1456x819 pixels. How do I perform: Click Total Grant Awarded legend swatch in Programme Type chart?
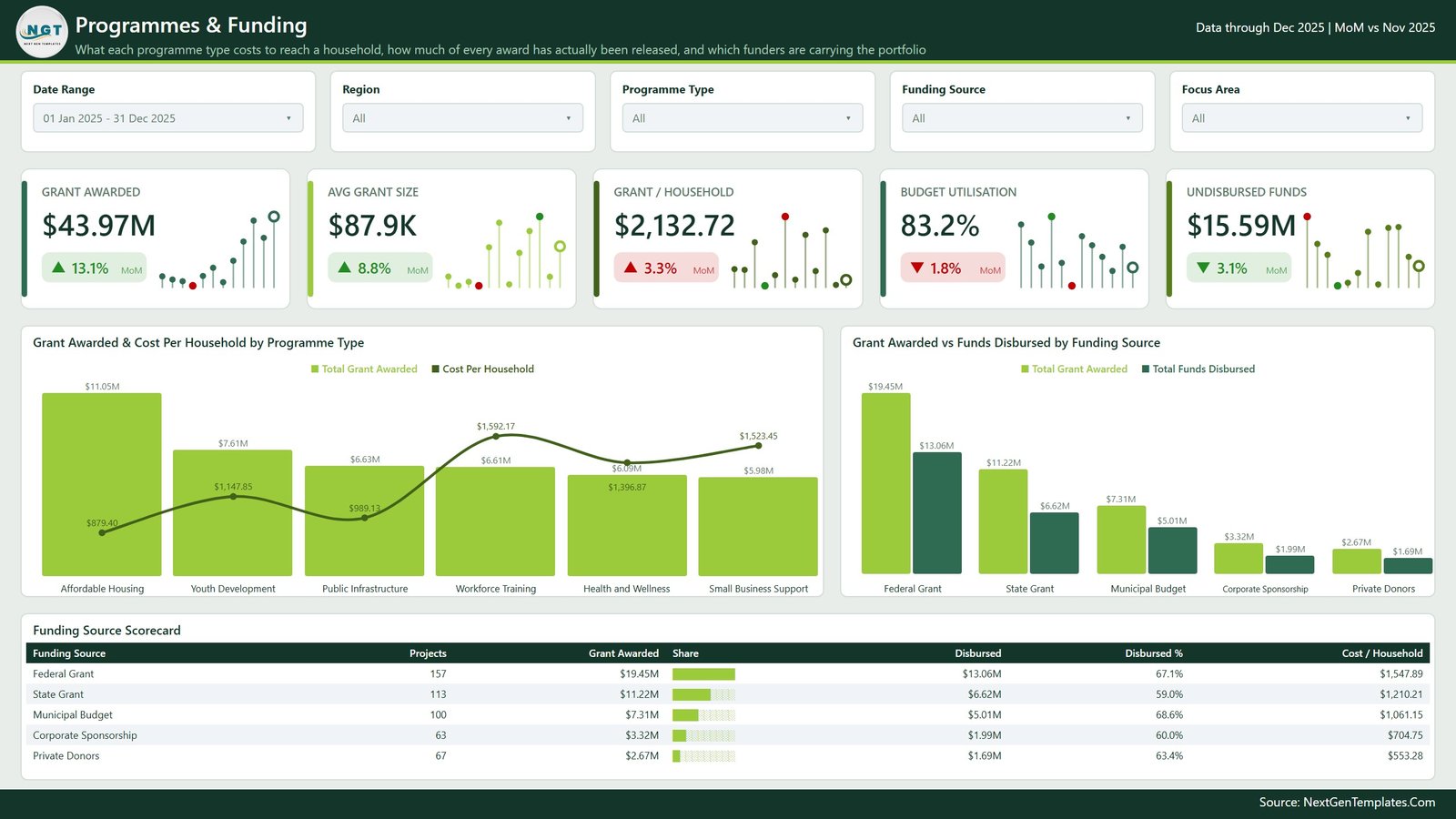coord(315,369)
